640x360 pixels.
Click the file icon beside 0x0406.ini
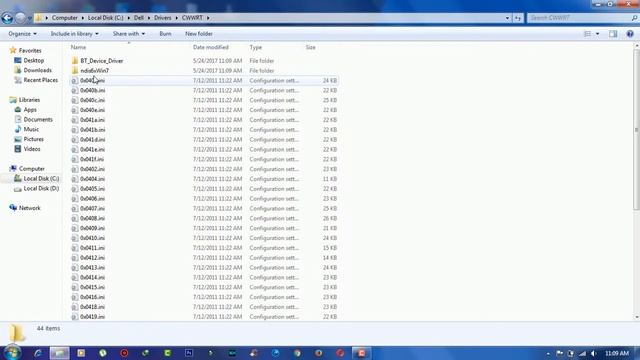(75, 198)
